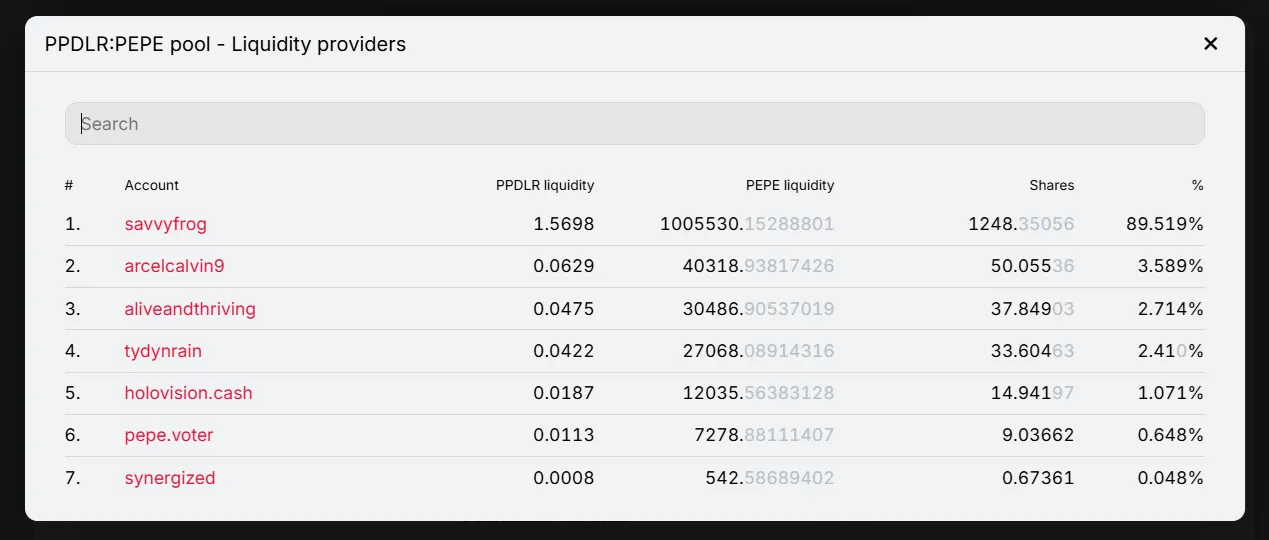Image resolution: width=1269 pixels, height=540 pixels.
Task: Open the arcelcalvin9 account link
Action: (175, 266)
